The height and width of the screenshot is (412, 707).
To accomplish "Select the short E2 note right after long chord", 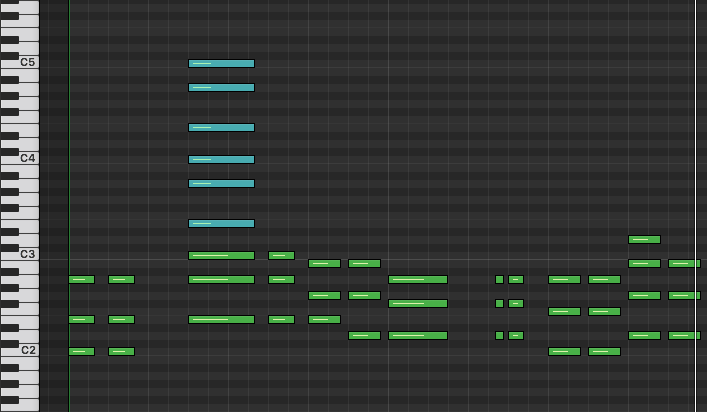I will click(281, 320).
